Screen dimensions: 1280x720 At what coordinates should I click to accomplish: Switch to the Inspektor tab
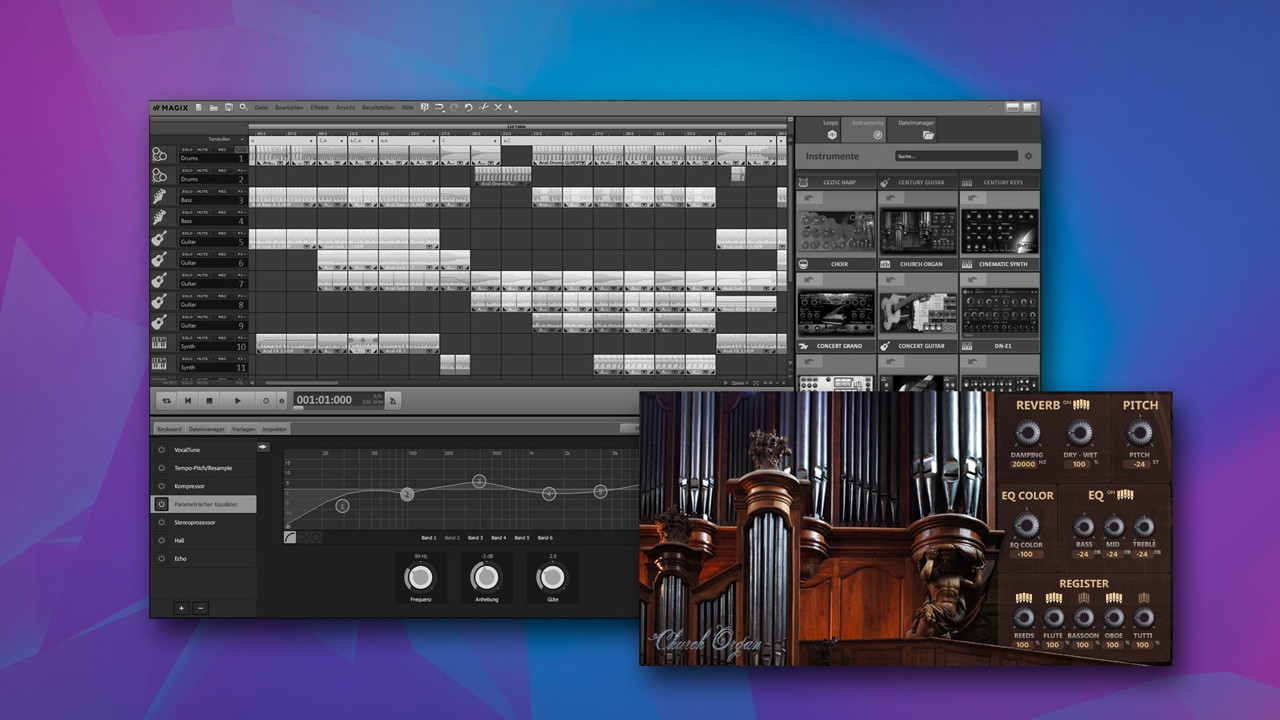pyautogui.click(x=275, y=429)
